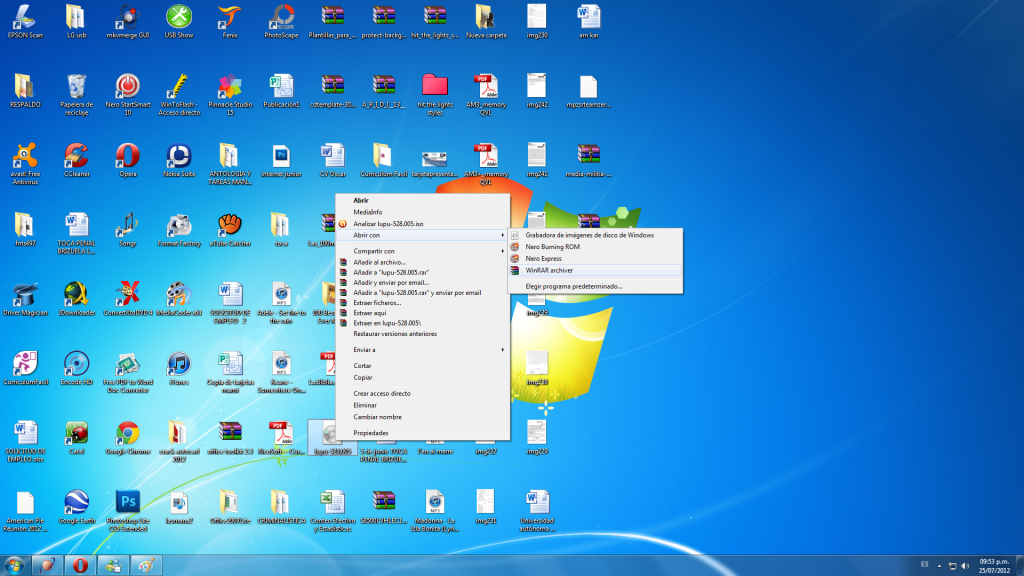Choose Añadir al archivo... option
The width and height of the screenshot is (1024, 576).
[x=423, y=263]
